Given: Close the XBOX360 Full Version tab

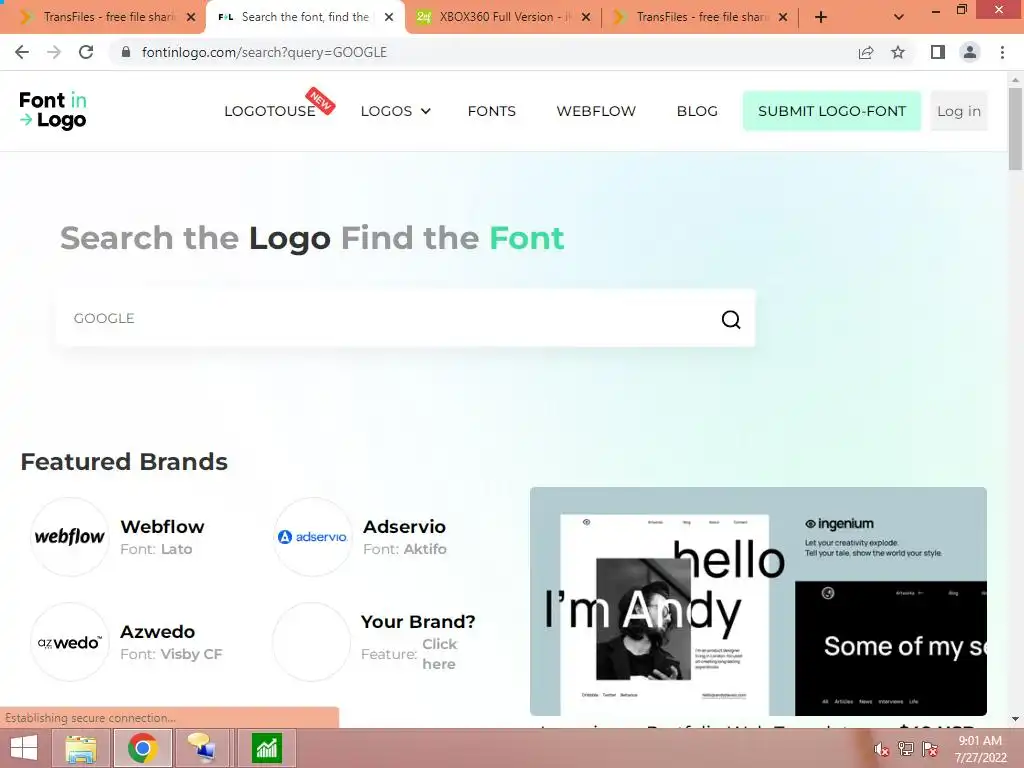Looking at the screenshot, I should point(586,17).
